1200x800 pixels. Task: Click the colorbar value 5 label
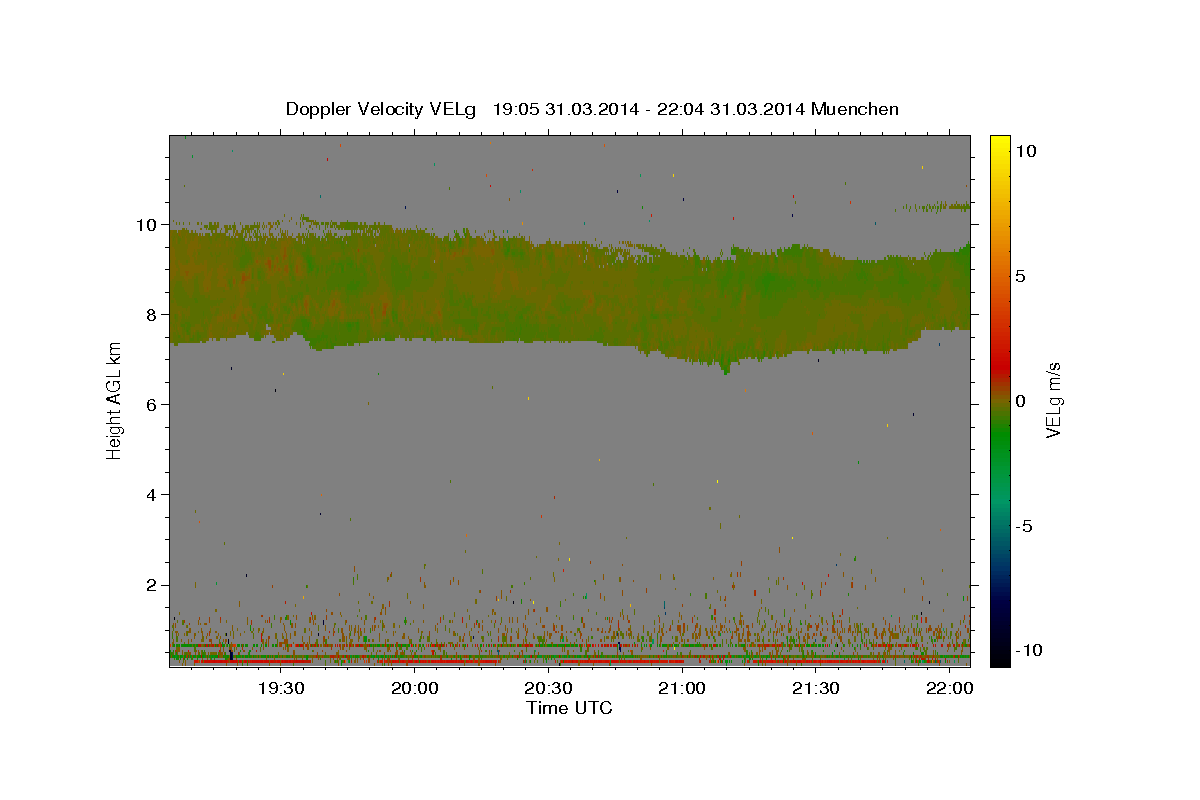tap(1021, 276)
